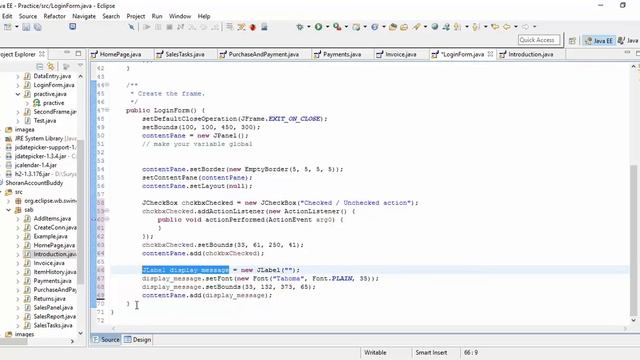Click the Debug bug icon in the toolbar
This screenshot has height=360, width=640.
300,27
